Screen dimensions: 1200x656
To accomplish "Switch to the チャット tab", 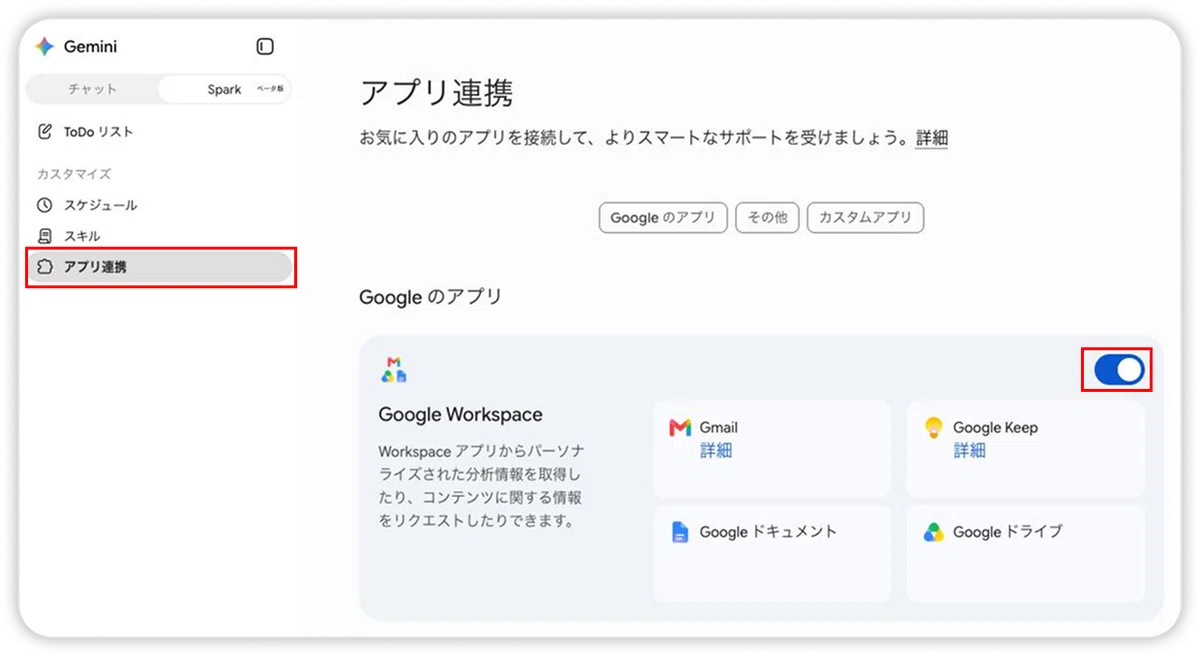I will [92, 89].
